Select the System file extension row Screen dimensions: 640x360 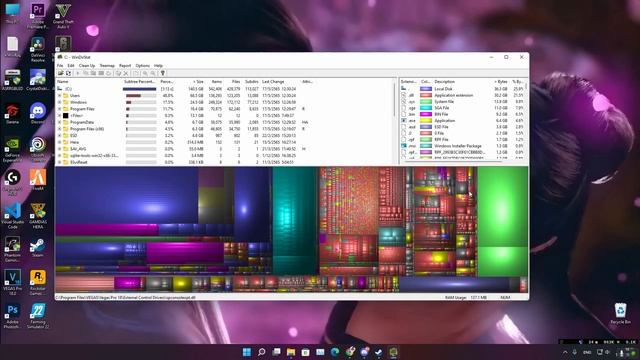pos(462,102)
